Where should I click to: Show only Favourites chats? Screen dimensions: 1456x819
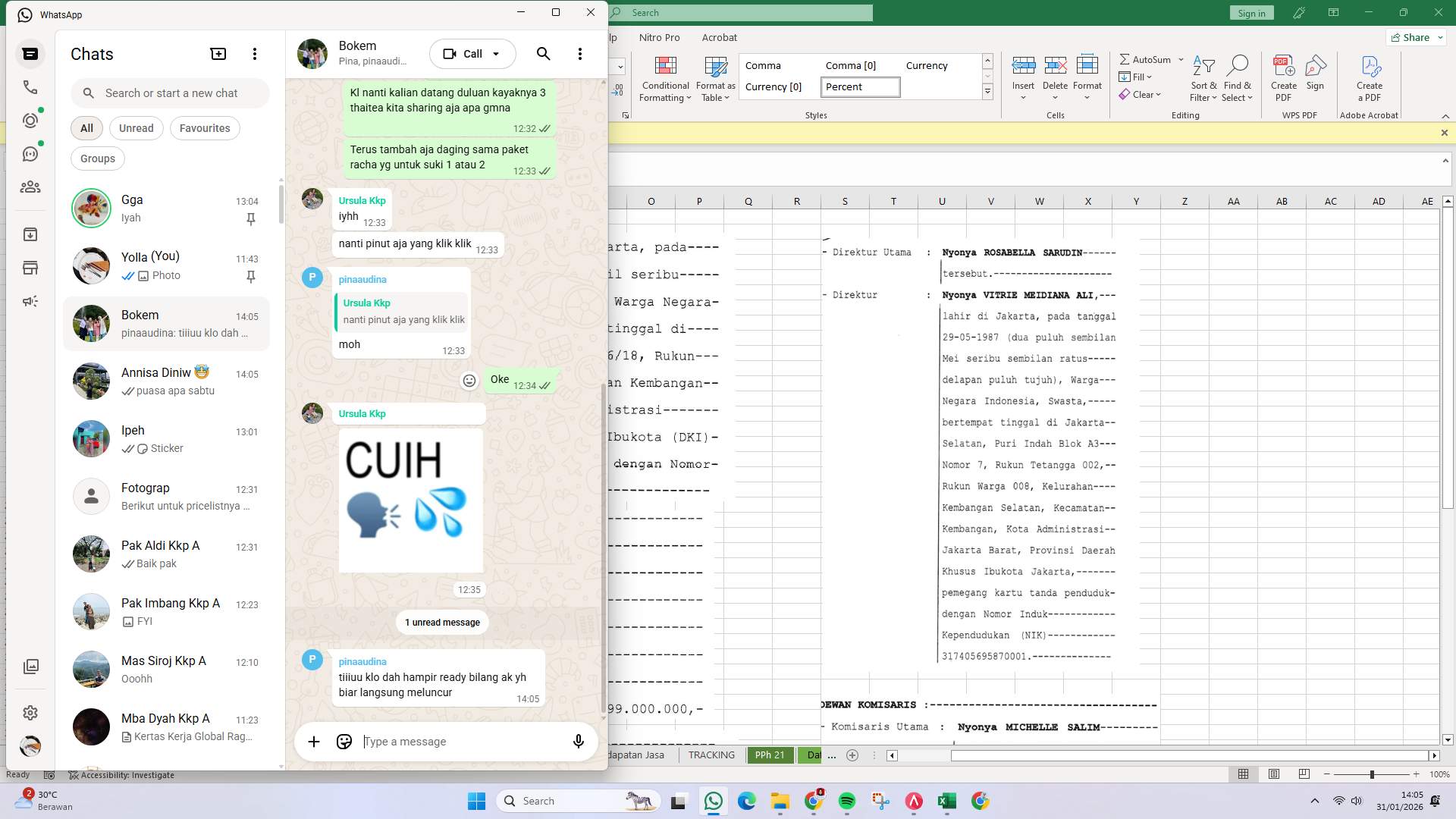204,128
